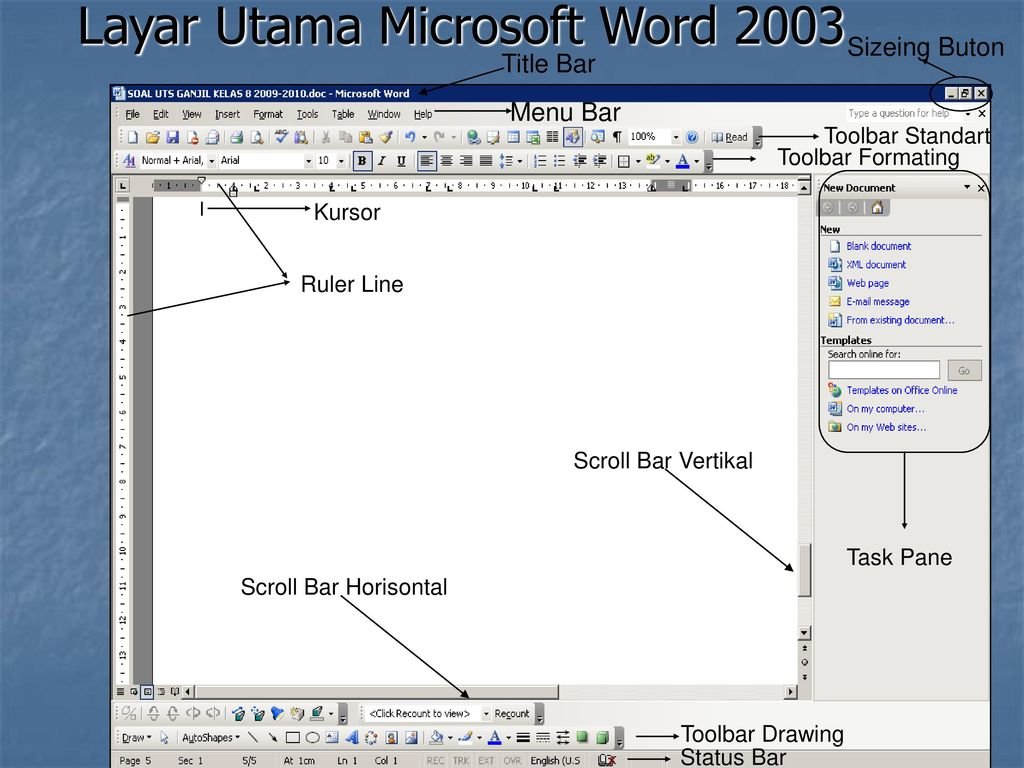Click the Show/Hide paragraph marks icon
Screen dimensions: 1024x768
[617, 137]
